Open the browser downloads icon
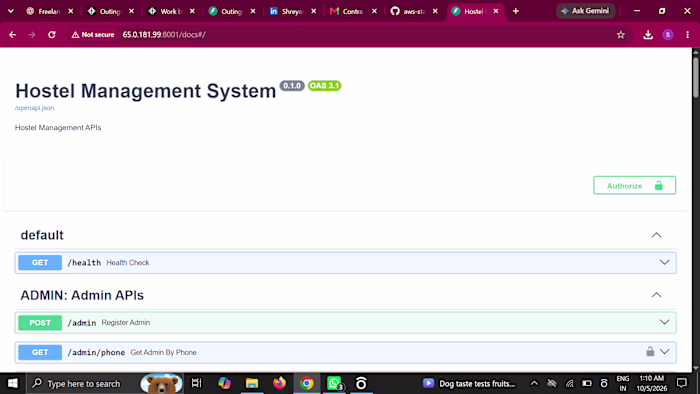Viewport: 700px width, 394px height. pyautogui.click(x=648, y=34)
